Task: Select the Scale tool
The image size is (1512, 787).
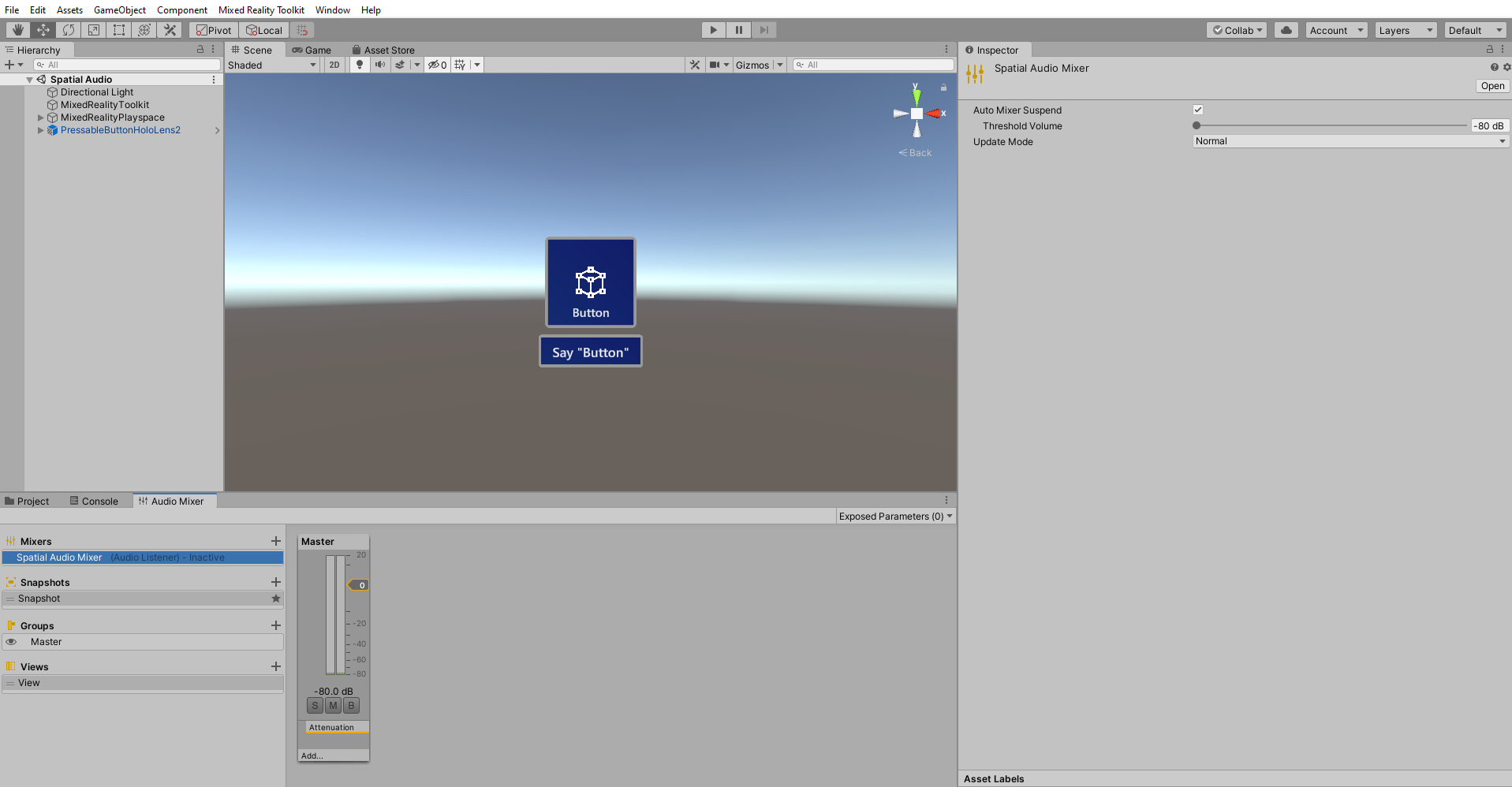Action: (x=93, y=29)
